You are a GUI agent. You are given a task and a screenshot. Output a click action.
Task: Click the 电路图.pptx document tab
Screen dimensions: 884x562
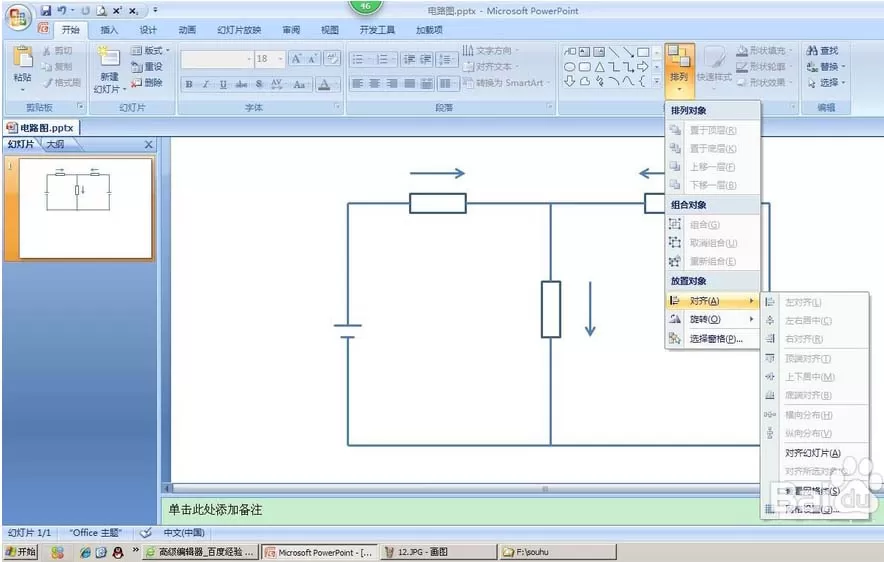[x=41, y=128]
